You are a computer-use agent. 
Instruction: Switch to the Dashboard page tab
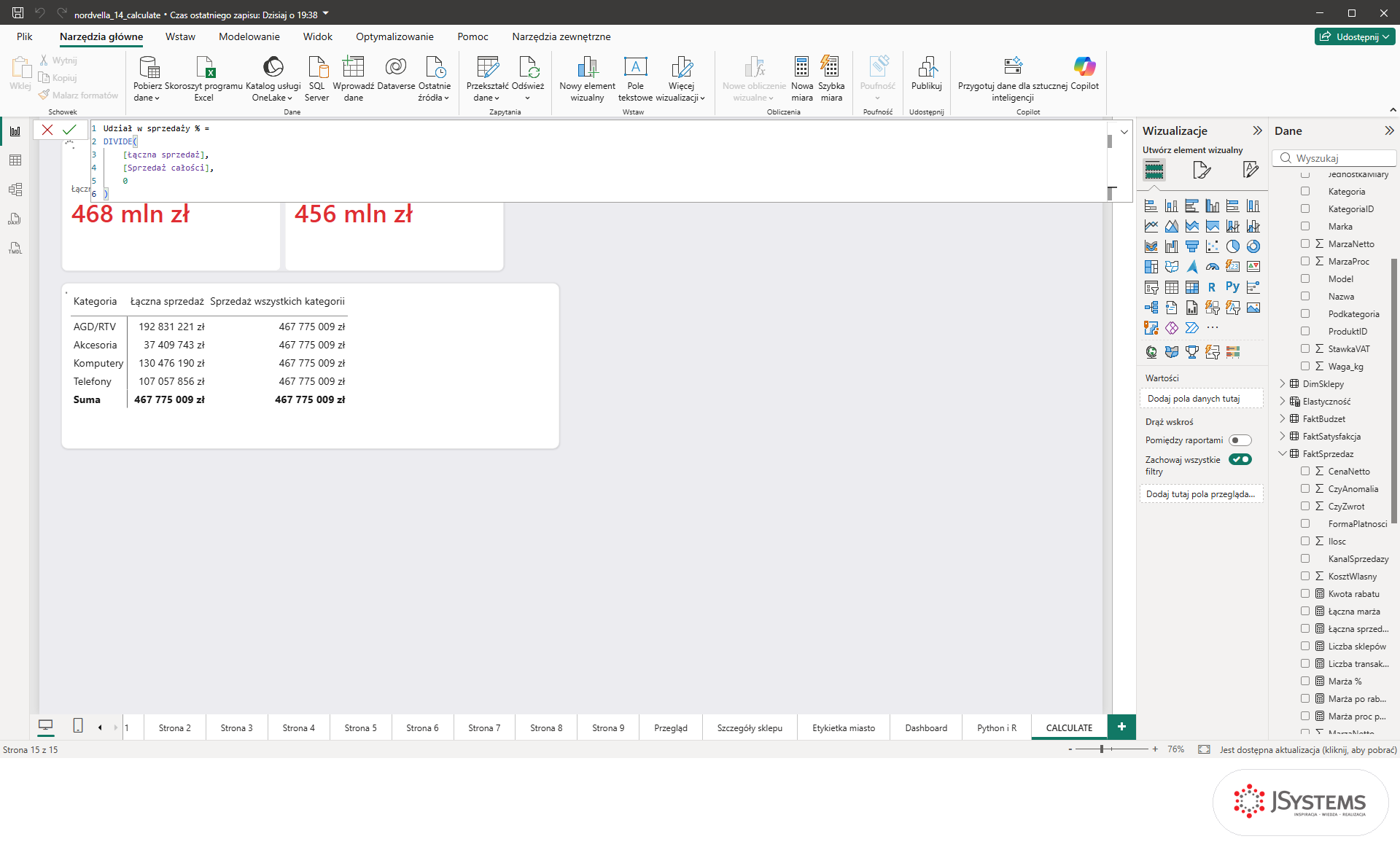pos(926,727)
